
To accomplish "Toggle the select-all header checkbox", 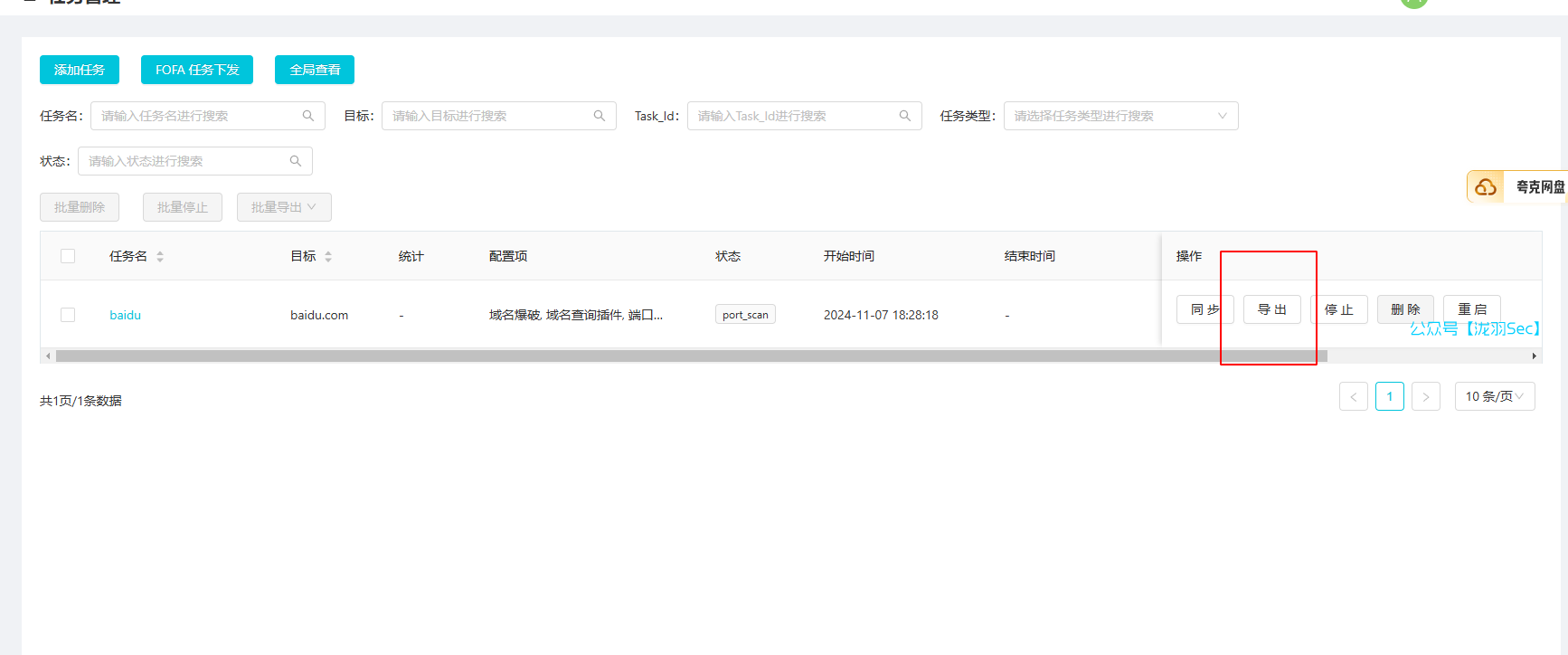I will pyautogui.click(x=68, y=256).
